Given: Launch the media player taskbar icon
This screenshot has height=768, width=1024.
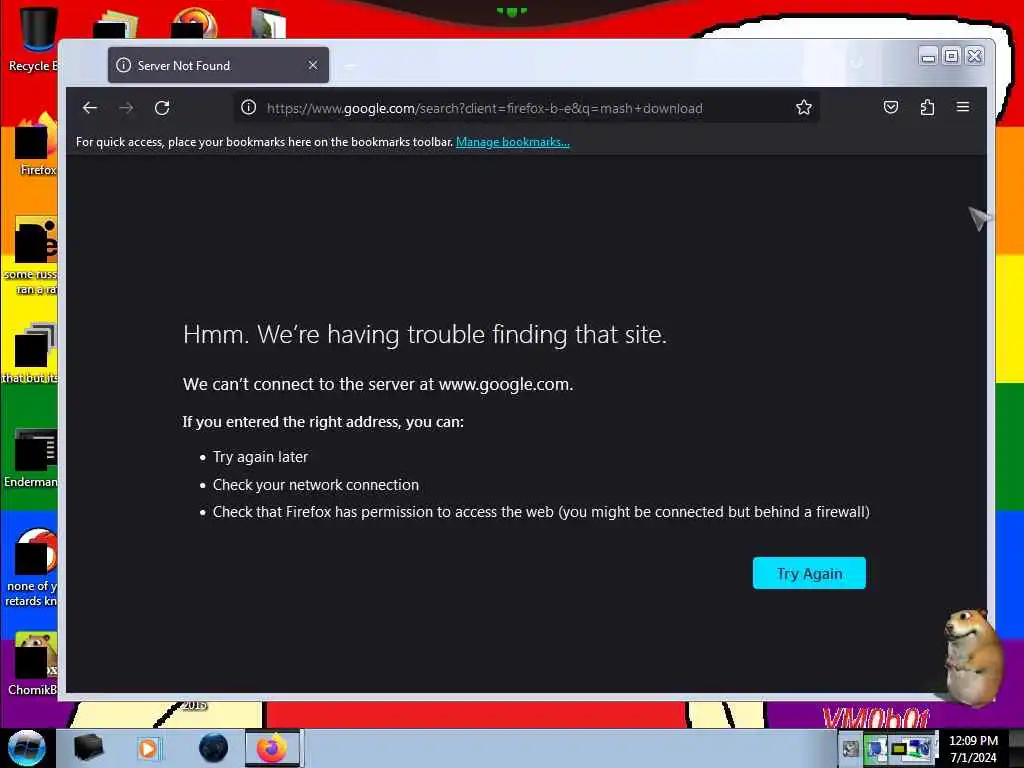Looking at the screenshot, I should pos(148,748).
